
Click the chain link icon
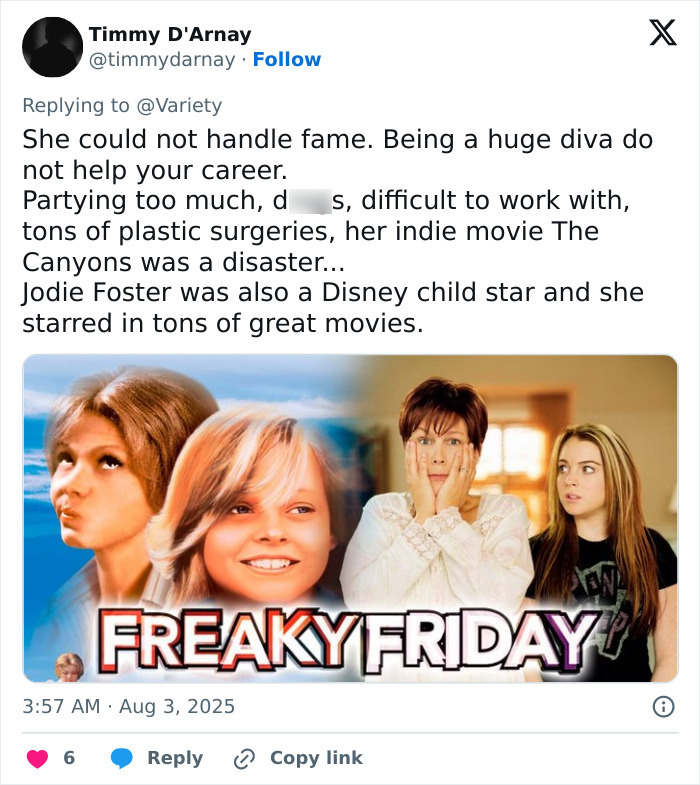point(244,759)
